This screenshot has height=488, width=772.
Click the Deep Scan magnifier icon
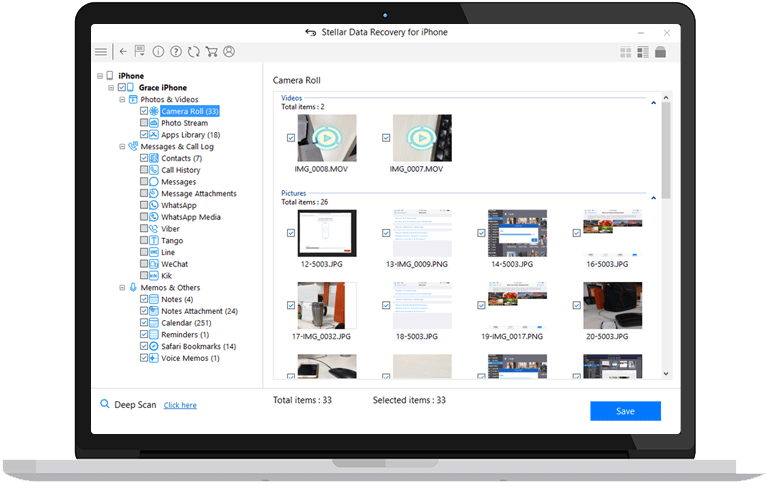[105, 404]
